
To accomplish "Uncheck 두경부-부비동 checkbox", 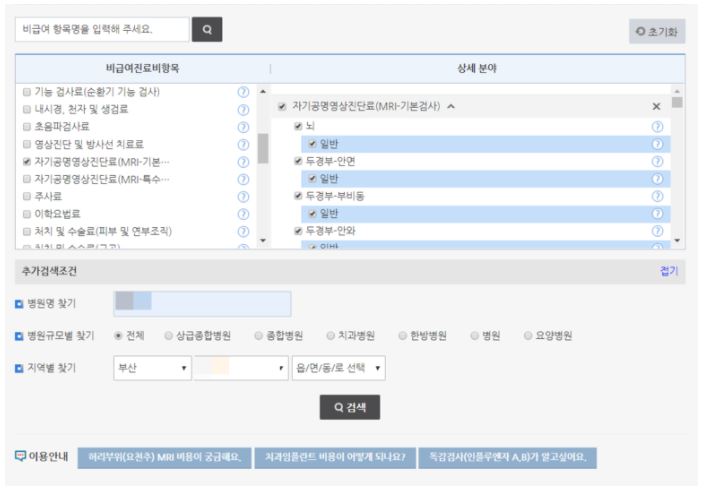I will [x=298, y=196].
